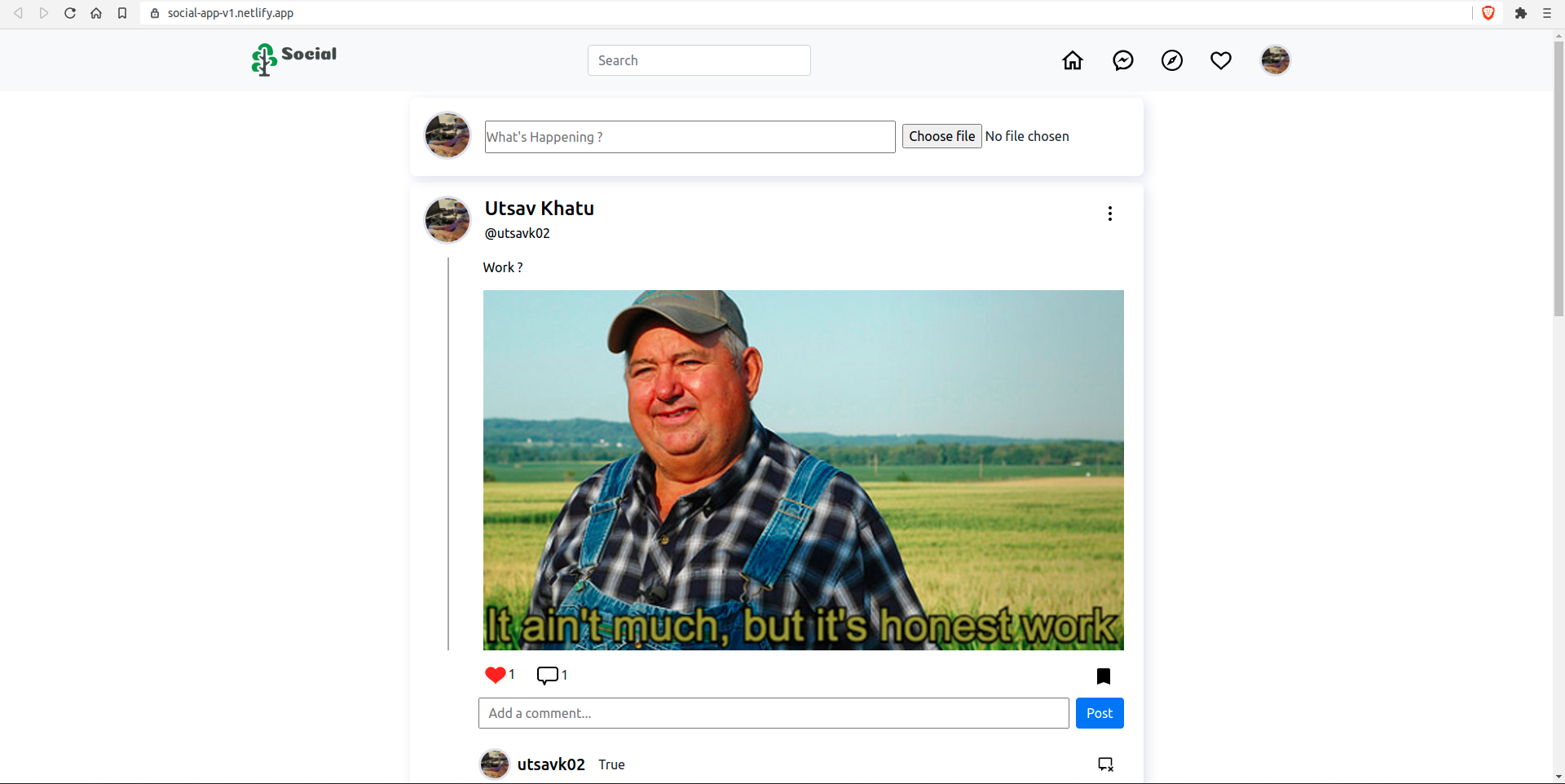Click the 'Work ?' post caption
The width and height of the screenshot is (1565, 784).
pyautogui.click(x=503, y=267)
